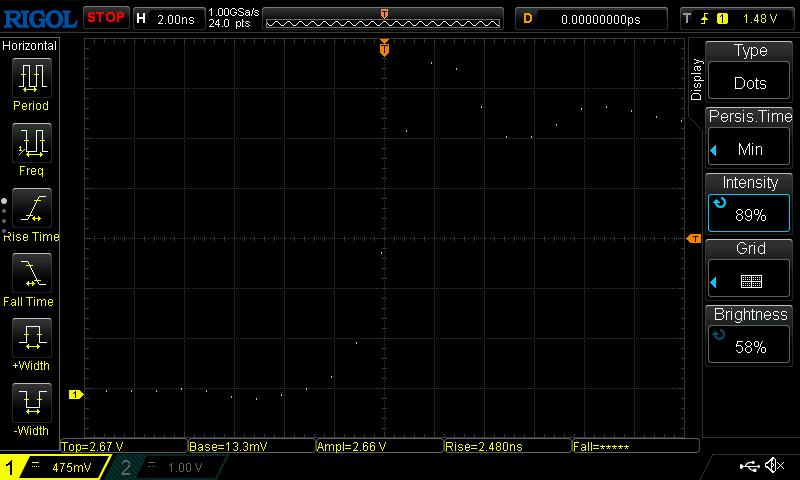Click the Horizontal measurement menu header
800x480 pixels.
[x=30, y=46]
